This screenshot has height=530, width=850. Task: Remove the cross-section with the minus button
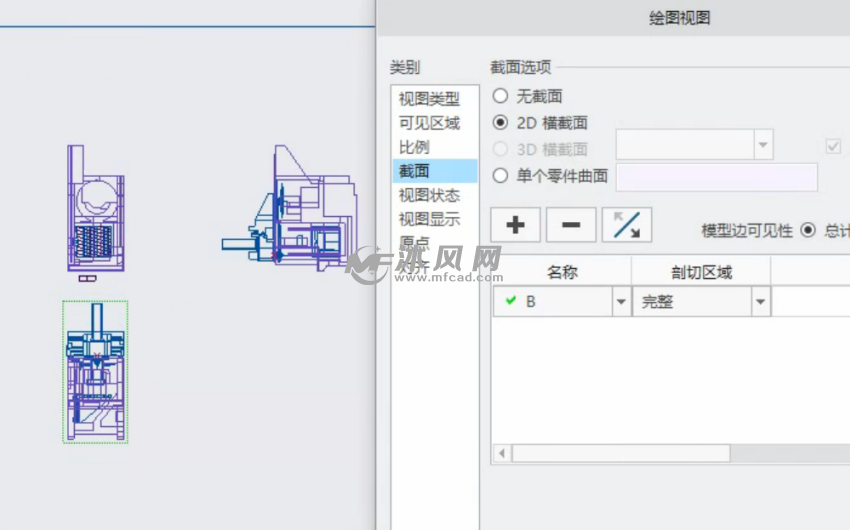click(x=571, y=225)
